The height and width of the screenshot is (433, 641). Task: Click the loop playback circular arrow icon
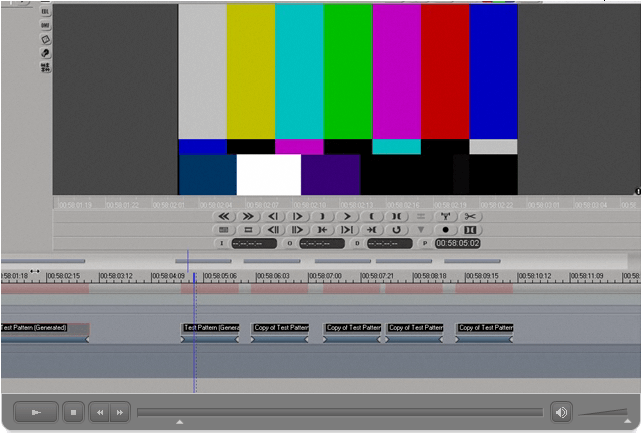tap(396, 230)
